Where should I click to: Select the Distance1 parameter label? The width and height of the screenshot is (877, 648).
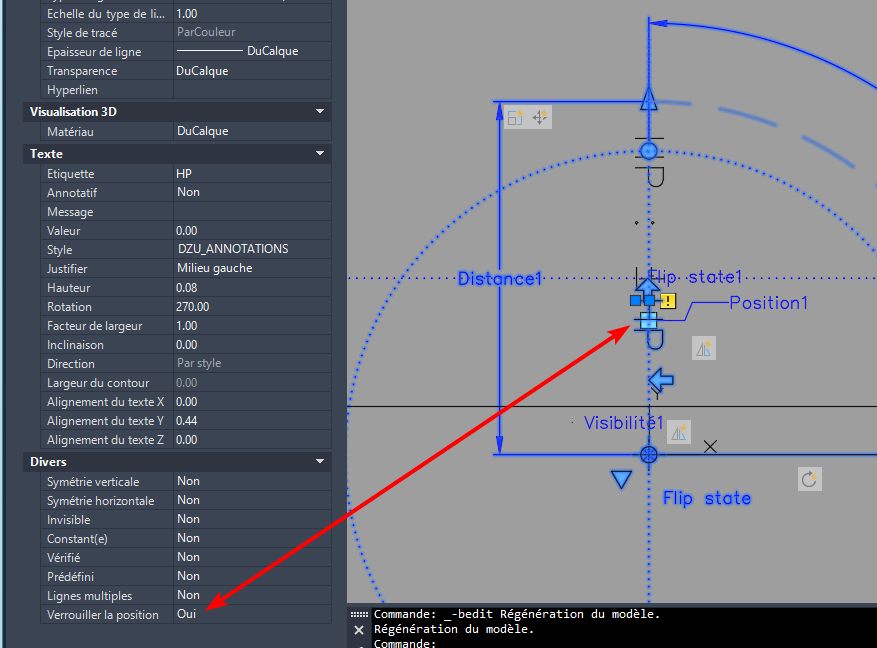(500, 278)
